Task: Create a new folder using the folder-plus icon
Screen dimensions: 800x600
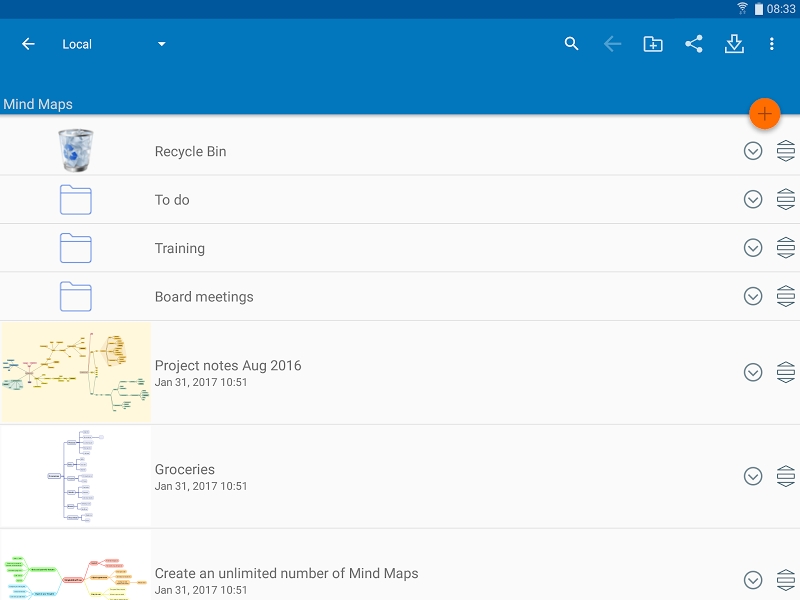Action: pos(652,44)
